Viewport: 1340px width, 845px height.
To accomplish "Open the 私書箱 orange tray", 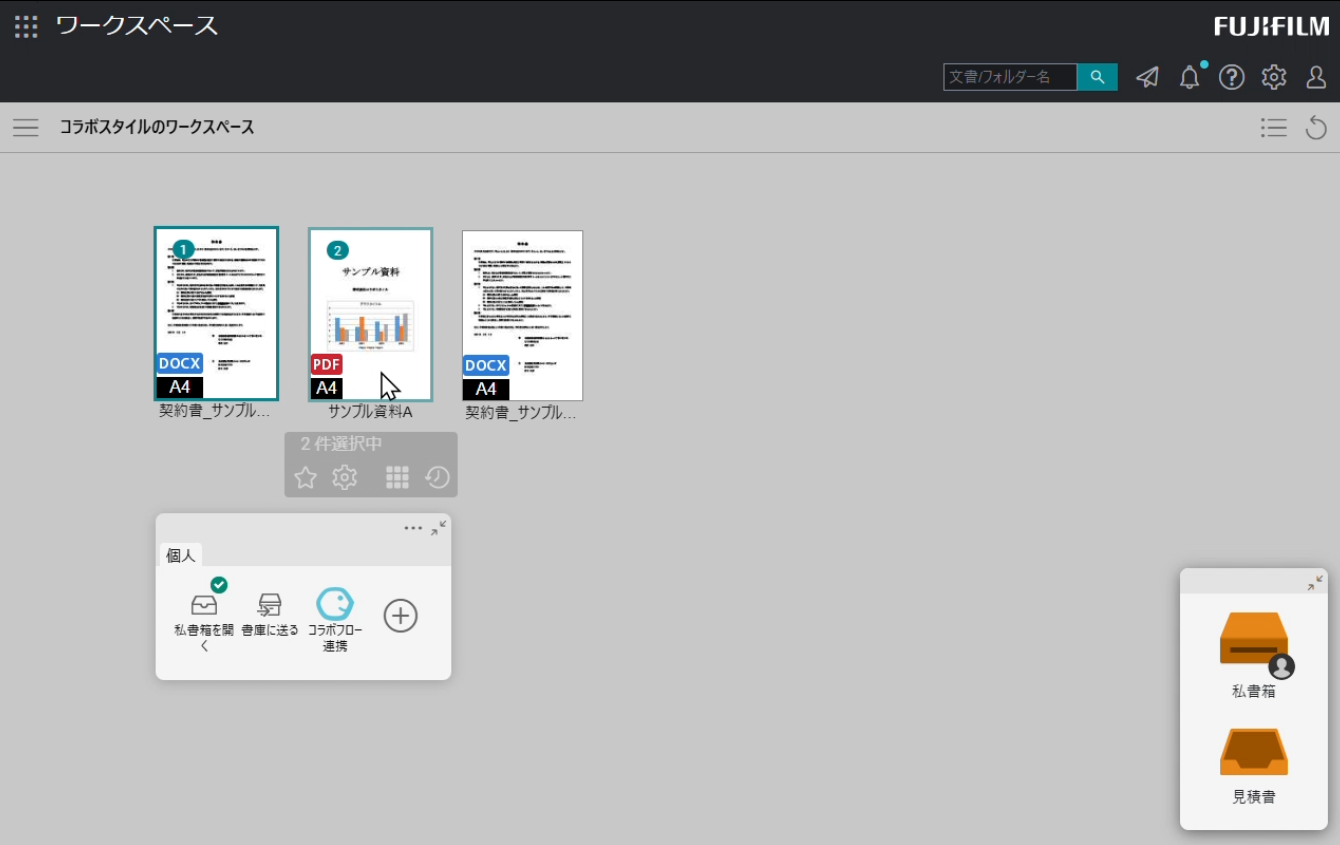I will [1253, 640].
